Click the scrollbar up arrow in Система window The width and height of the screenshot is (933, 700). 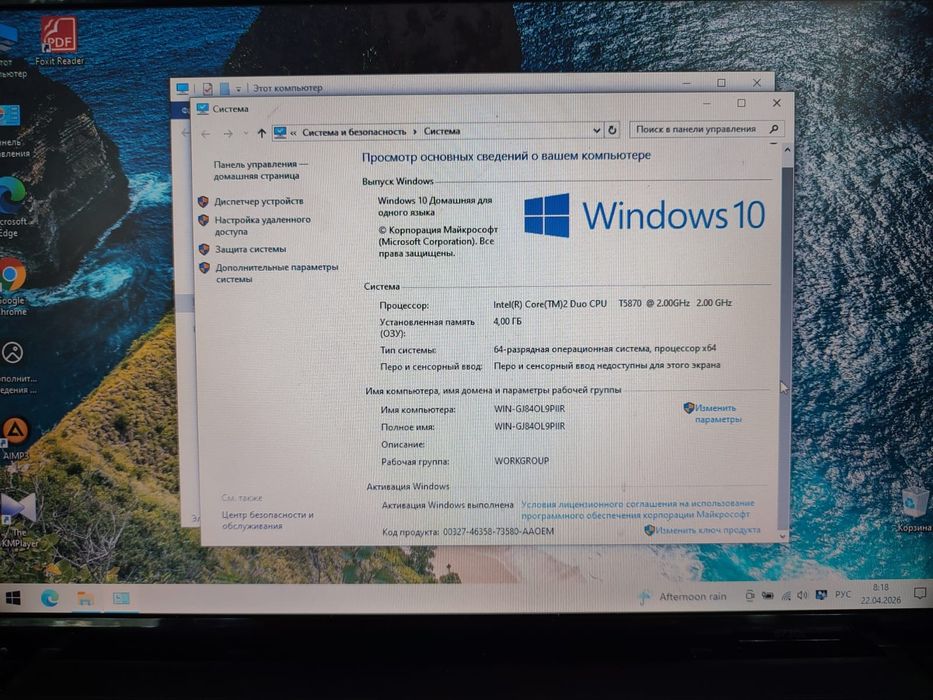[787, 150]
